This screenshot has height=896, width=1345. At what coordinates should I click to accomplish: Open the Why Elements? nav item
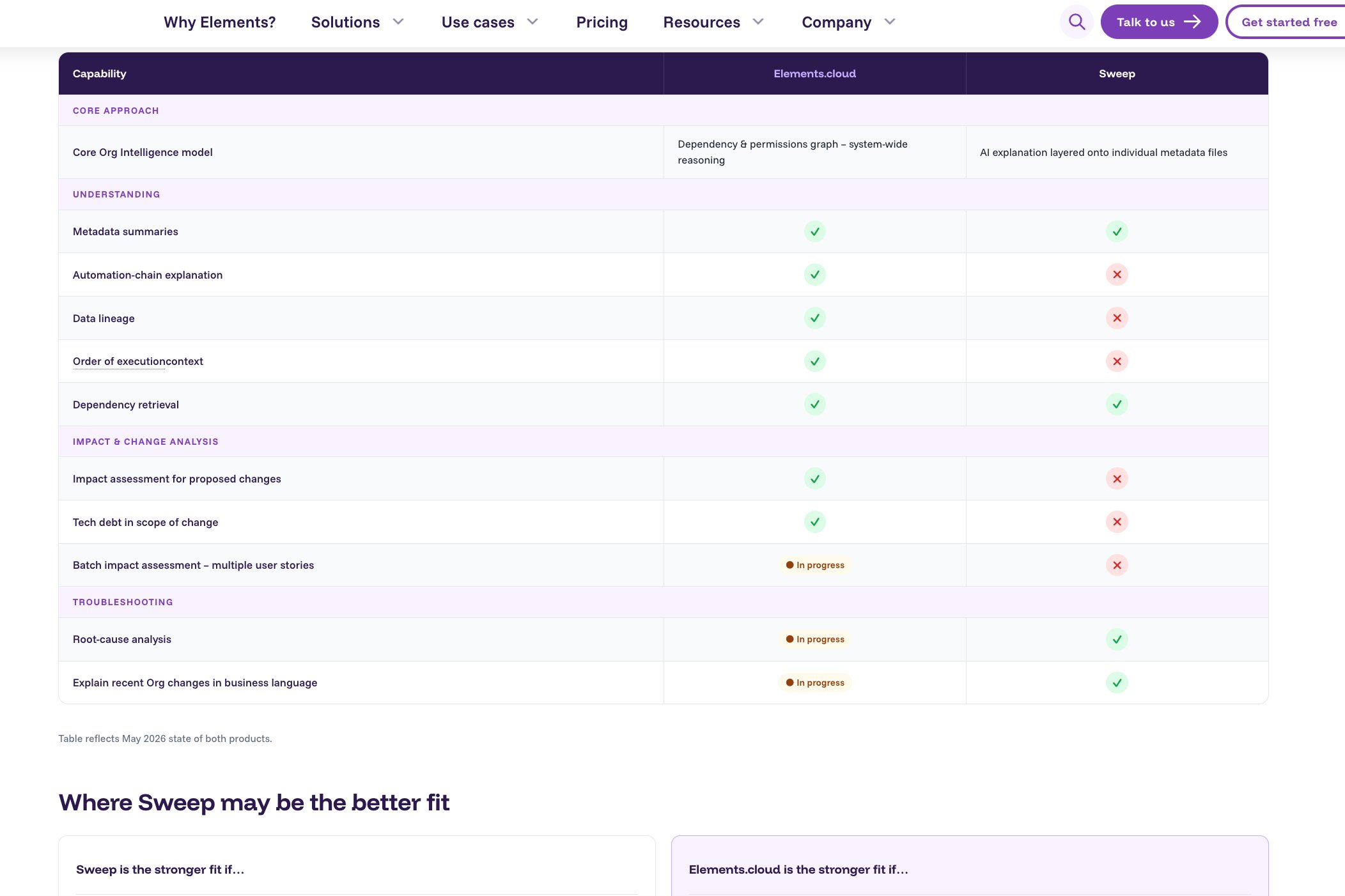click(219, 22)
